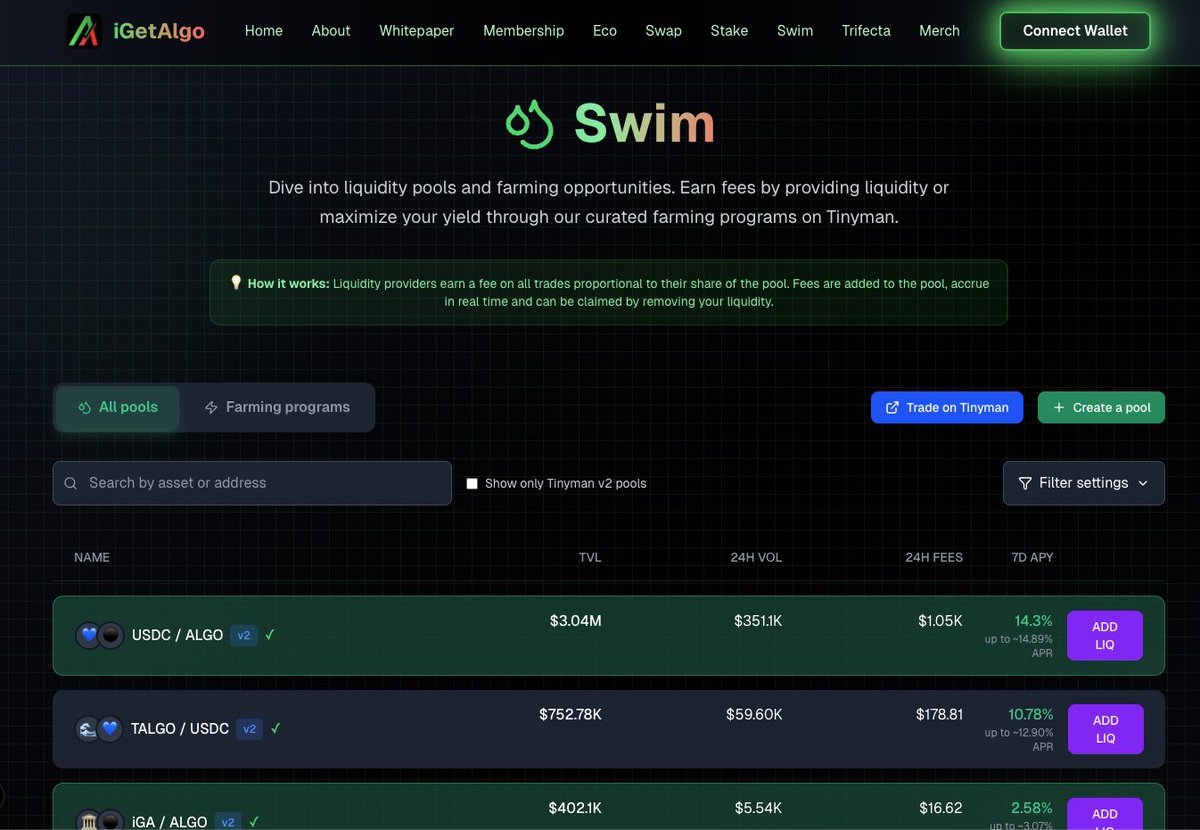
Task: Select the Swim nav item
Action: pos(795,31)
